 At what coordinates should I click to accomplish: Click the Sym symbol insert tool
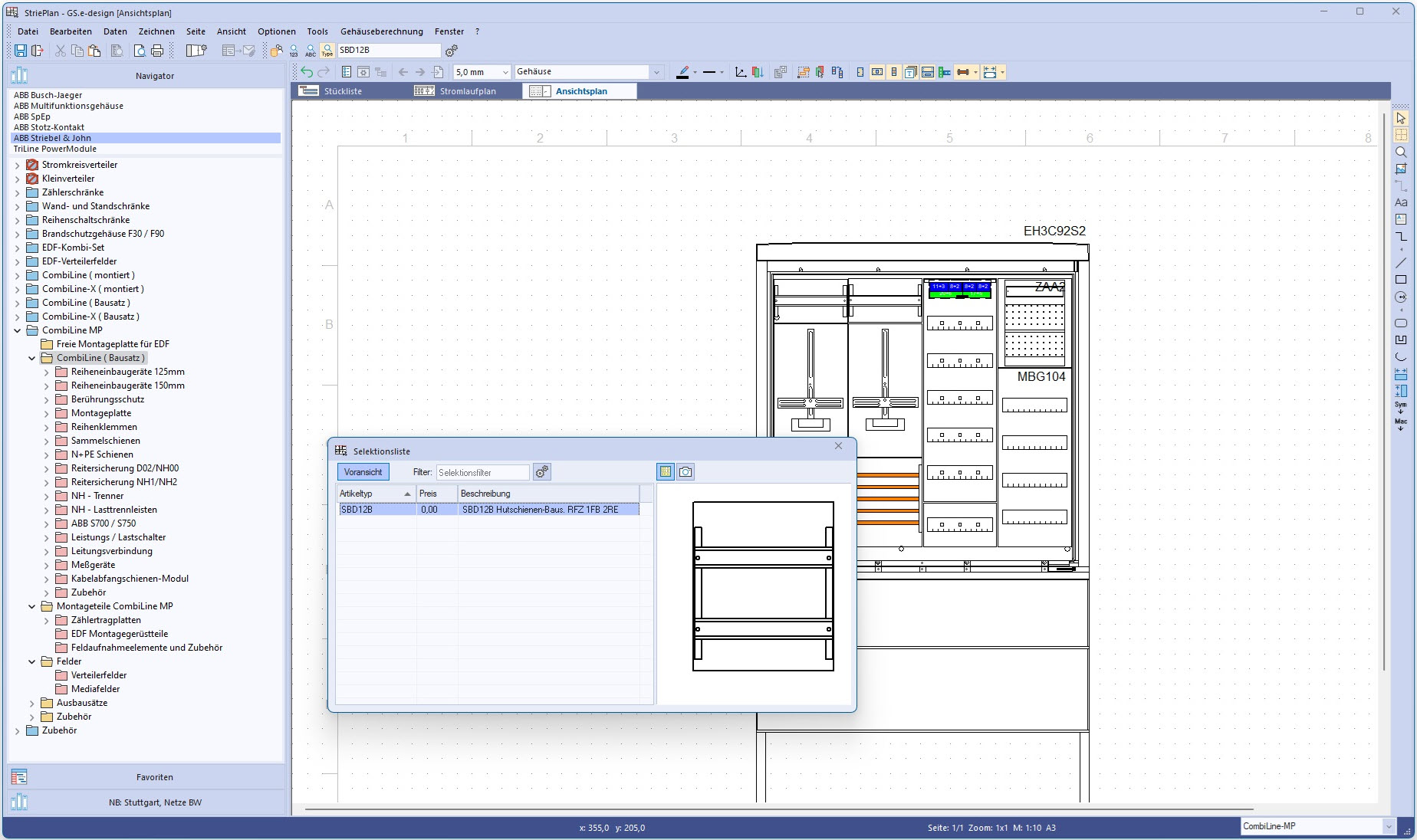tap(1401, 407)
